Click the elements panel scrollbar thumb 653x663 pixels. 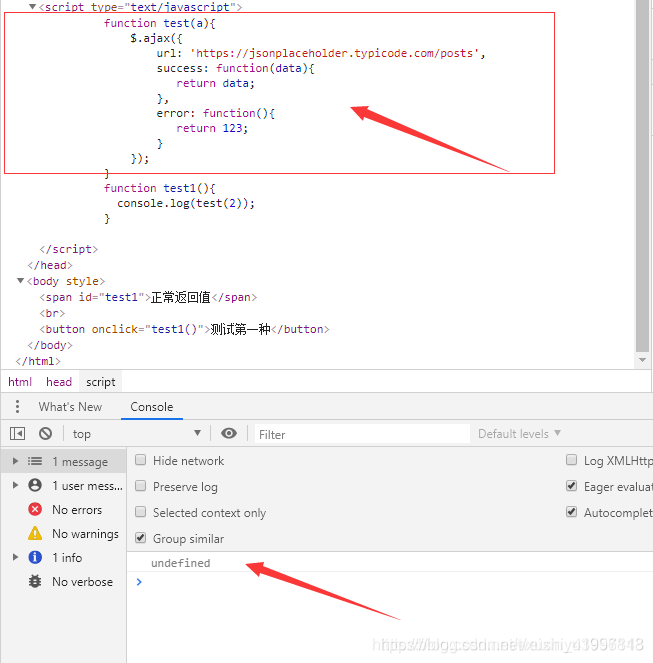pos(642,175)
